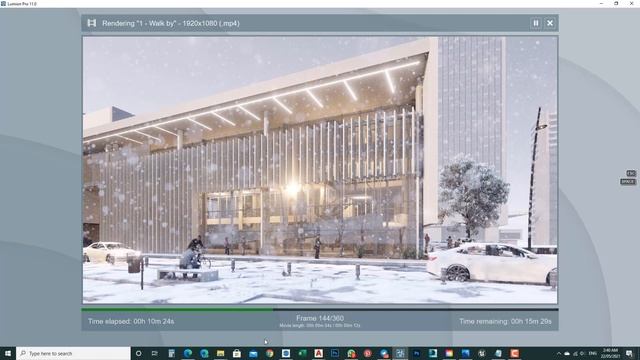
Task: Open Excel from the taskbar
Action: tap(302, 353)
